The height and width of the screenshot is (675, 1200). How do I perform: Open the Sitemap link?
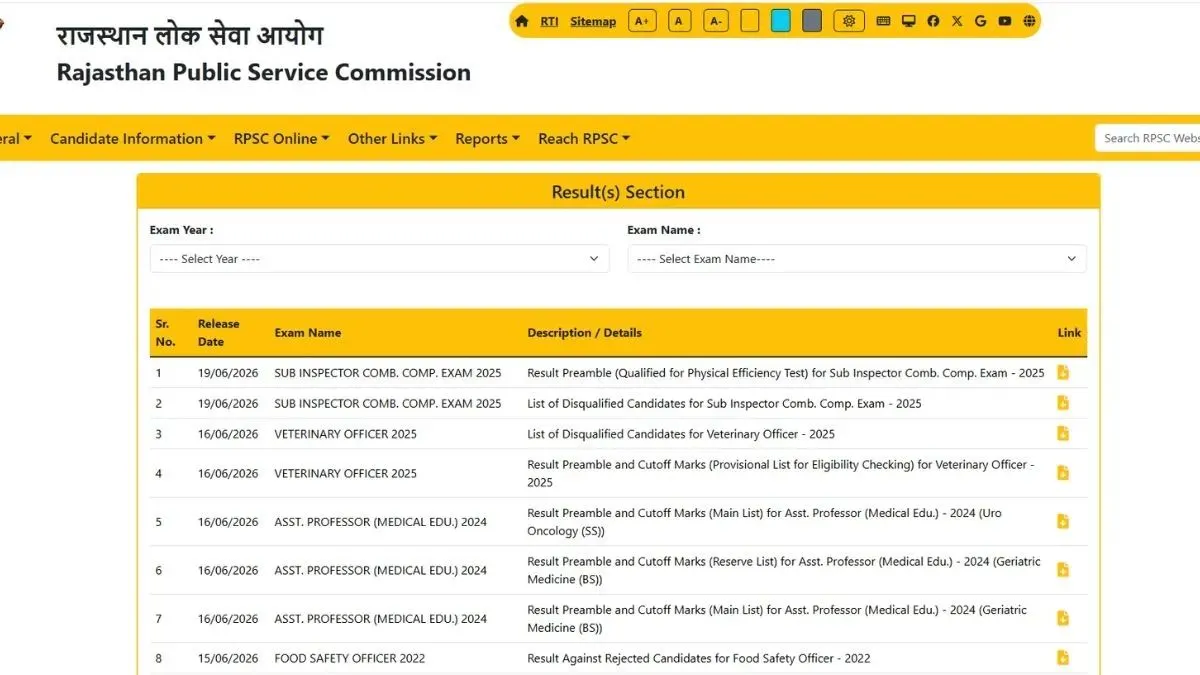(593, 21)
